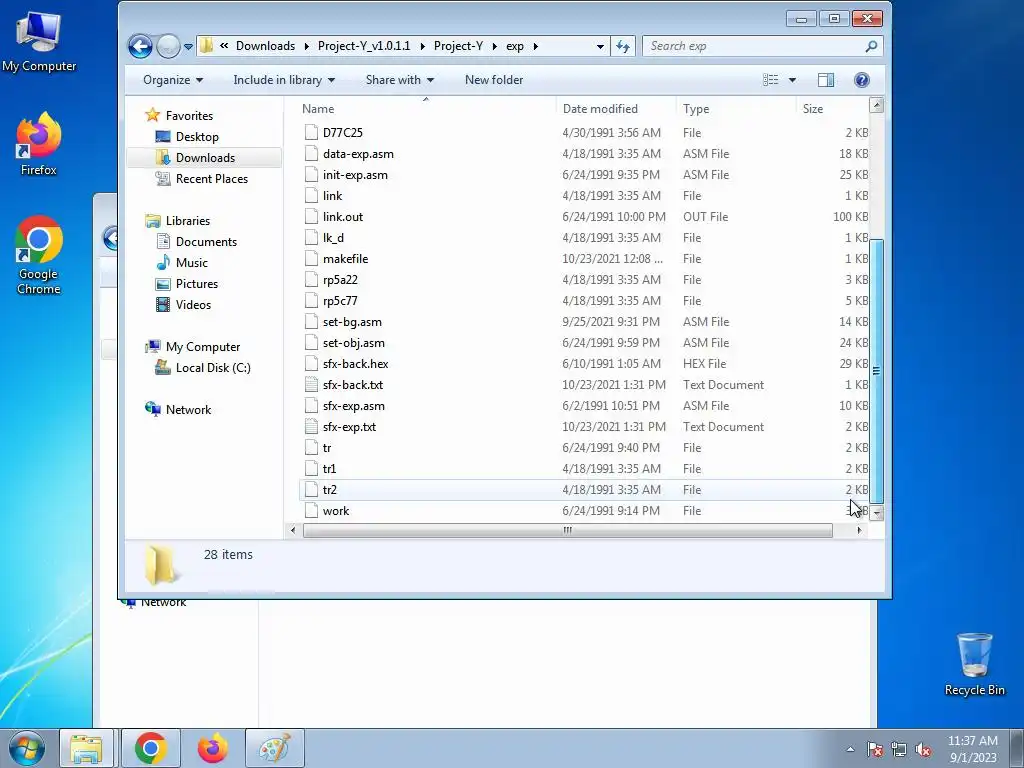Open the Include in library menu
This screenshot has height=768, width=1024.
284,80
